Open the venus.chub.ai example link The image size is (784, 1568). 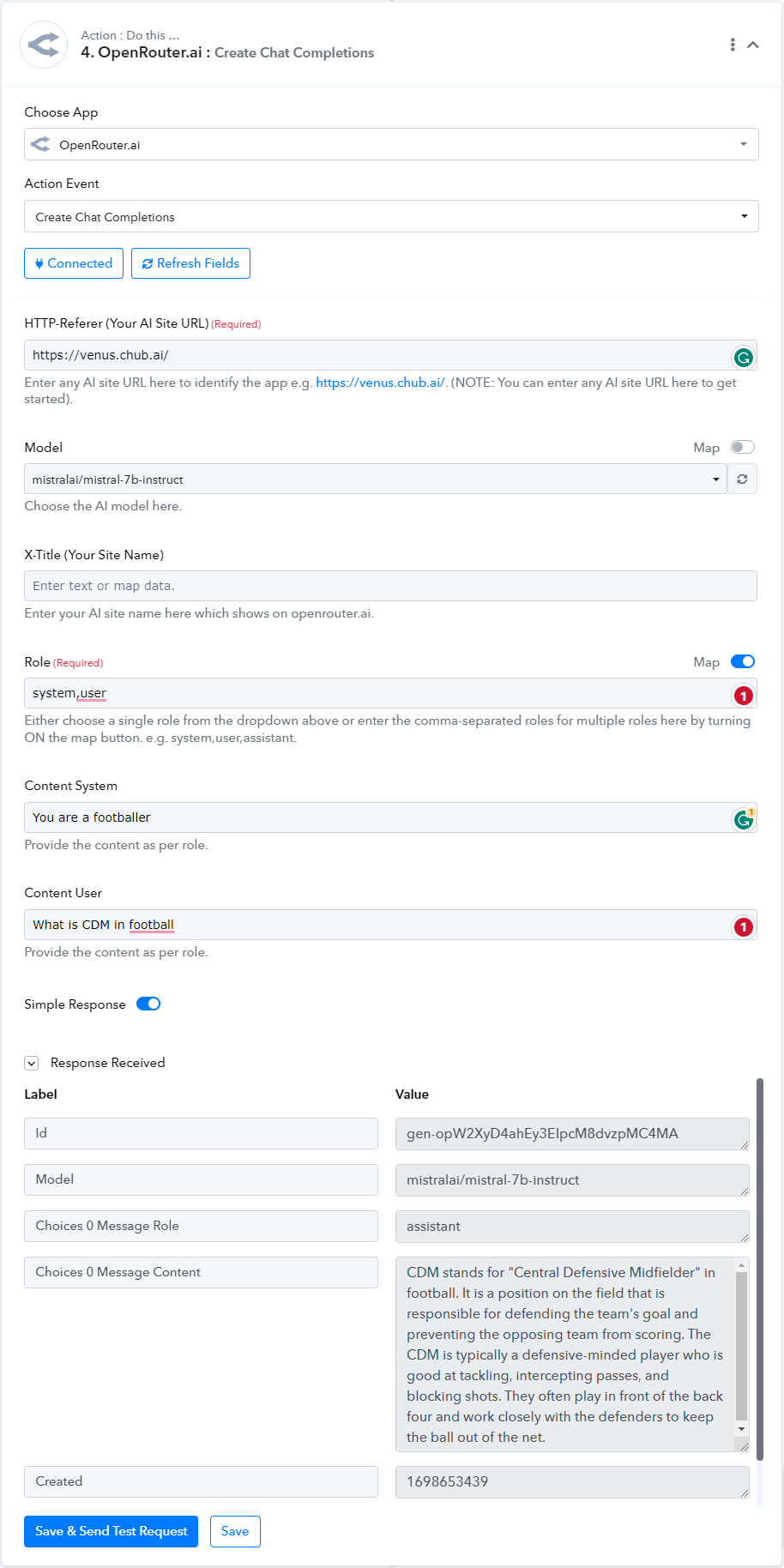coord(380,383)
